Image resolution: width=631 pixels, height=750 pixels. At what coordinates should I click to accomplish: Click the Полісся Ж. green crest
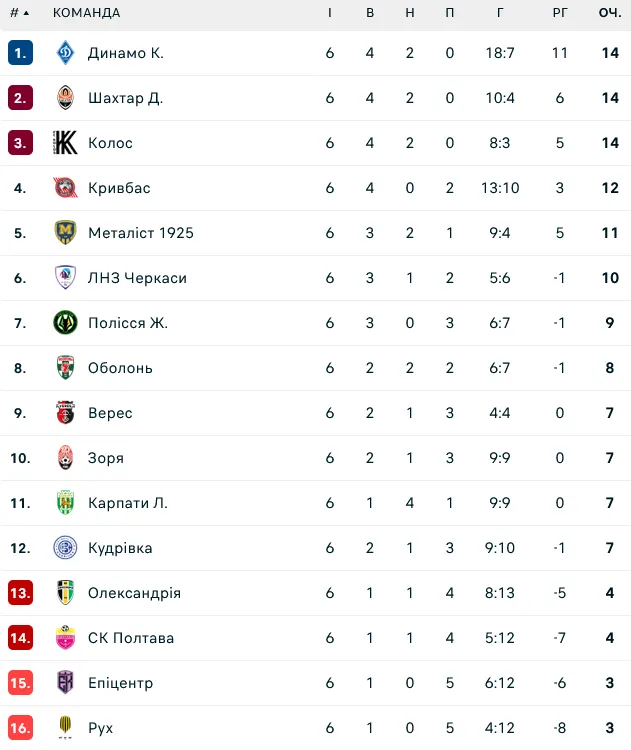66,322
